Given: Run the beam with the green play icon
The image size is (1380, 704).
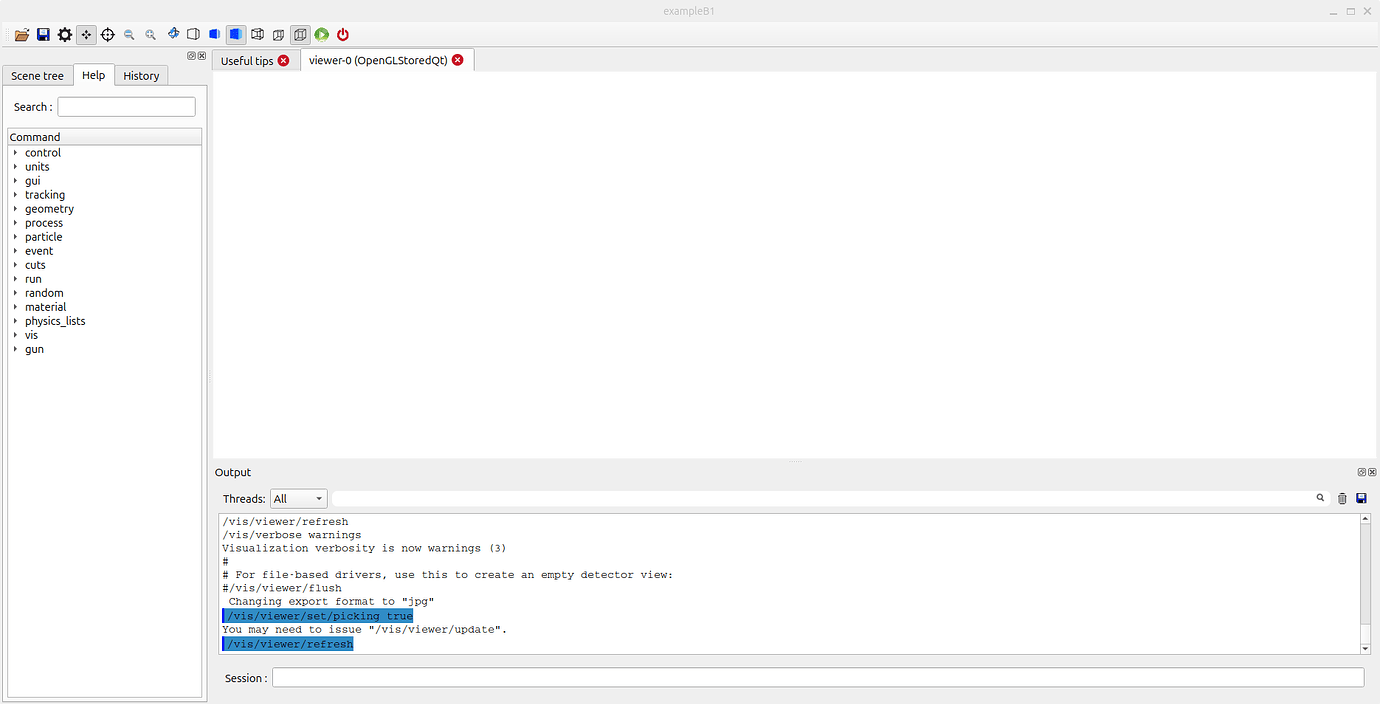Looking at the screenshot, I should 321,34.
